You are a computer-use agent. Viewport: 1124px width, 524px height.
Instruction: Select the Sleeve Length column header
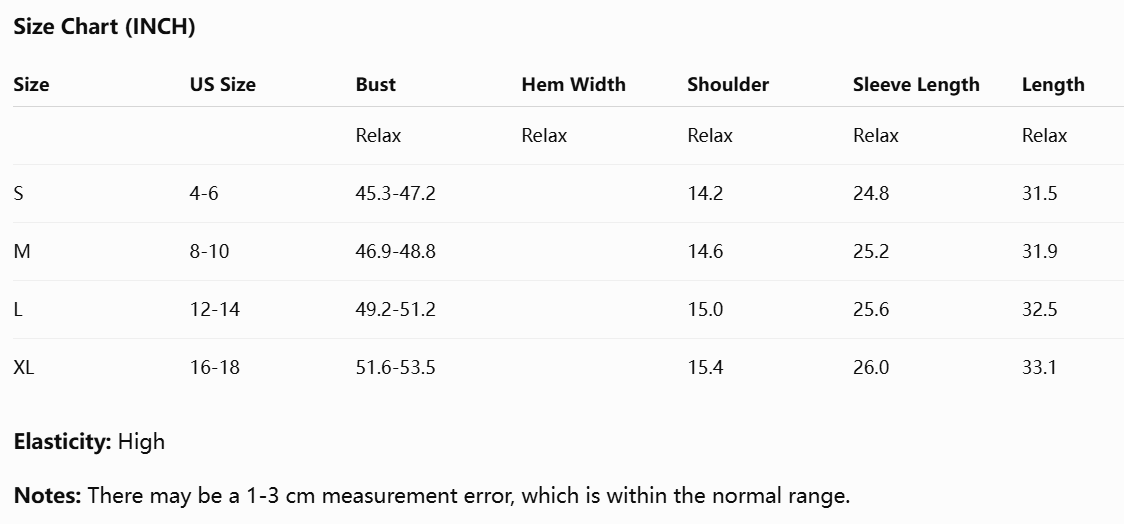click(x=916, y=85)
